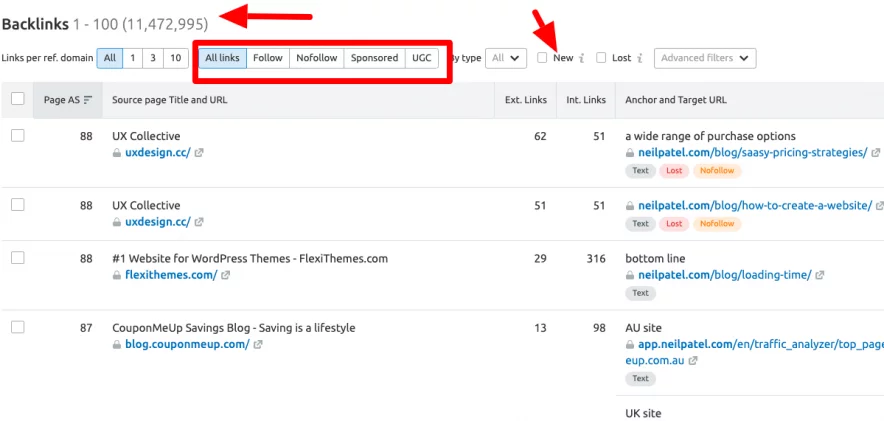
Task: Click lock icon before blog.couponmeup.com/
Action: pyautogui.click(x=117, y=344)
